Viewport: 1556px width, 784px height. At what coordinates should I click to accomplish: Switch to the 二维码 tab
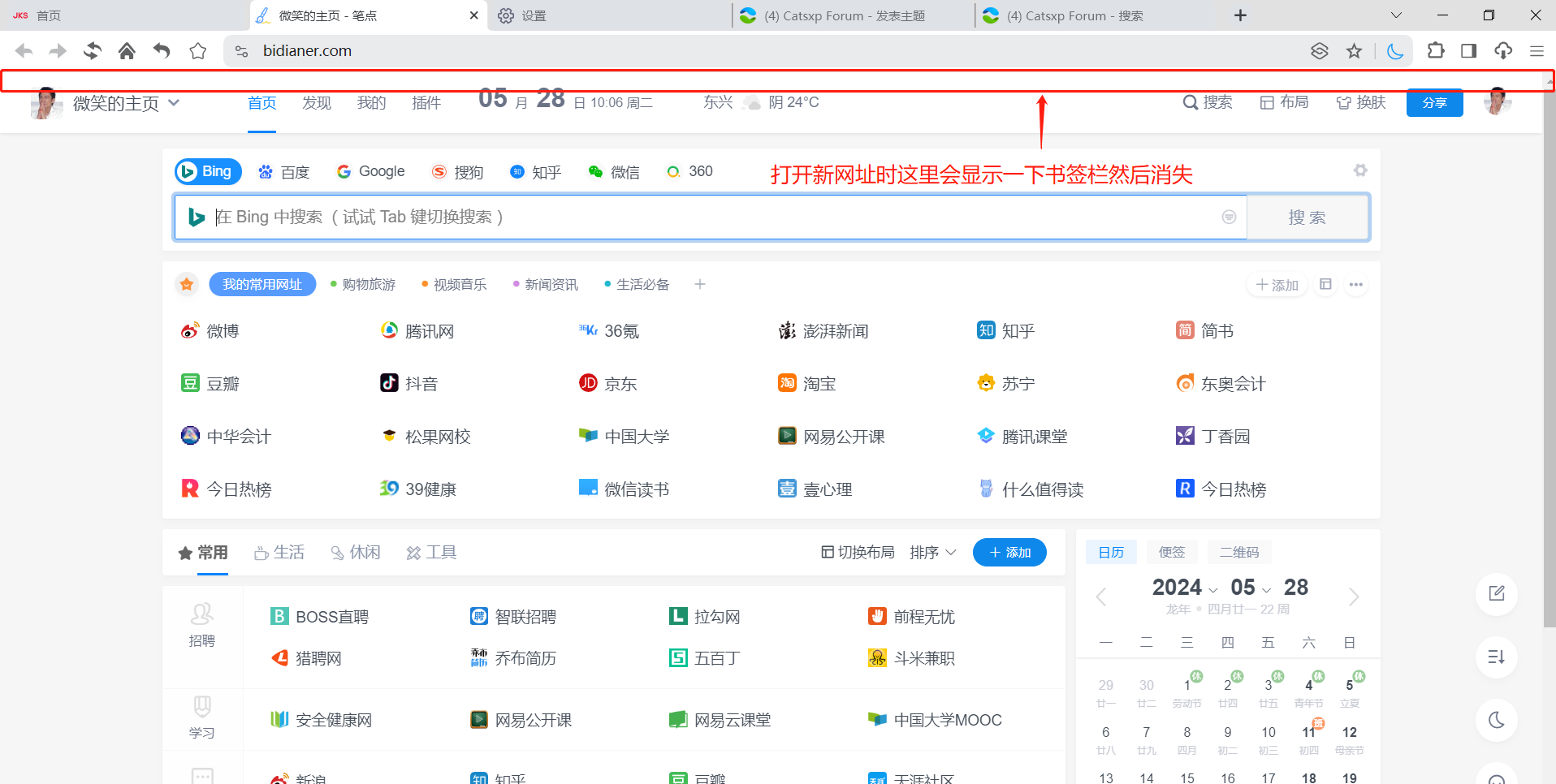1239,552
